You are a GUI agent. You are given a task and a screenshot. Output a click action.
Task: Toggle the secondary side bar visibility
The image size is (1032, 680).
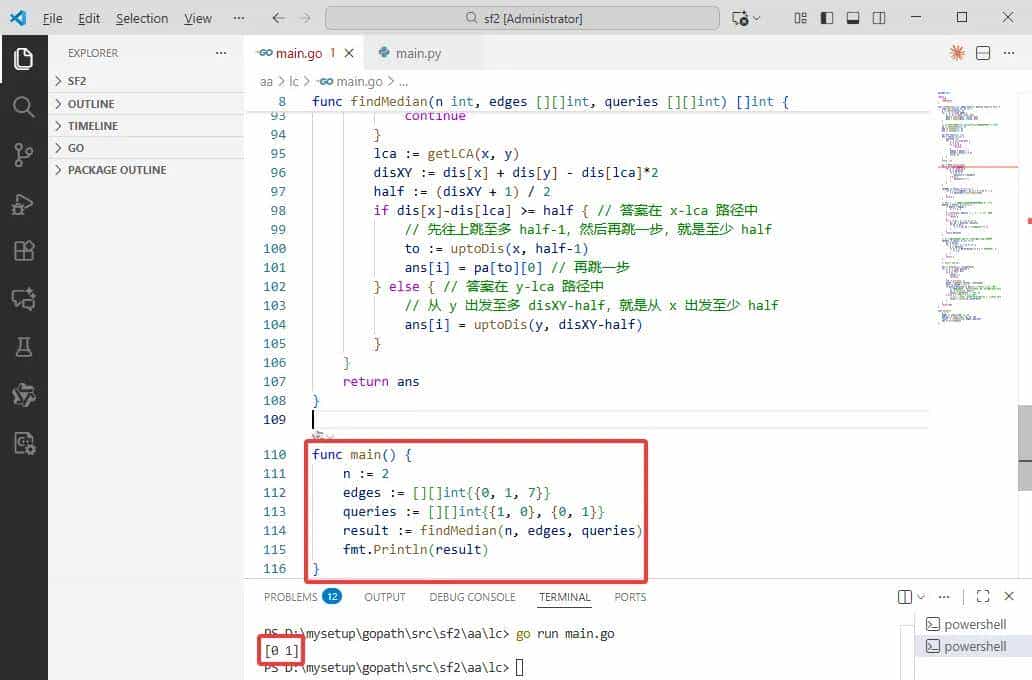click(878, 18)
